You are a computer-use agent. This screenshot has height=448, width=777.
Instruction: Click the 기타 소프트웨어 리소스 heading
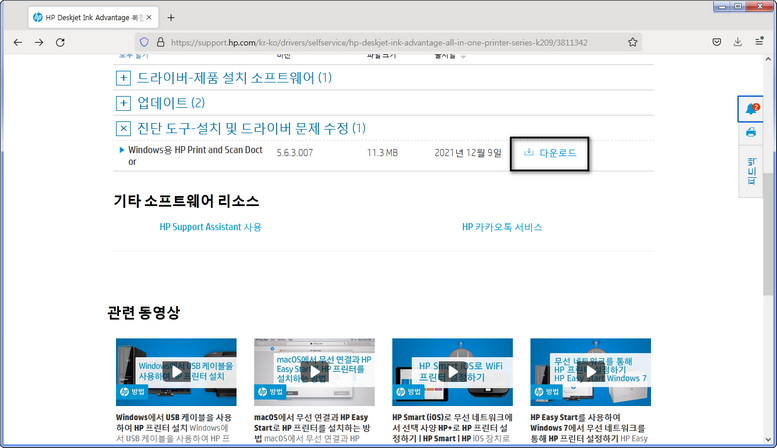point(186,201)
